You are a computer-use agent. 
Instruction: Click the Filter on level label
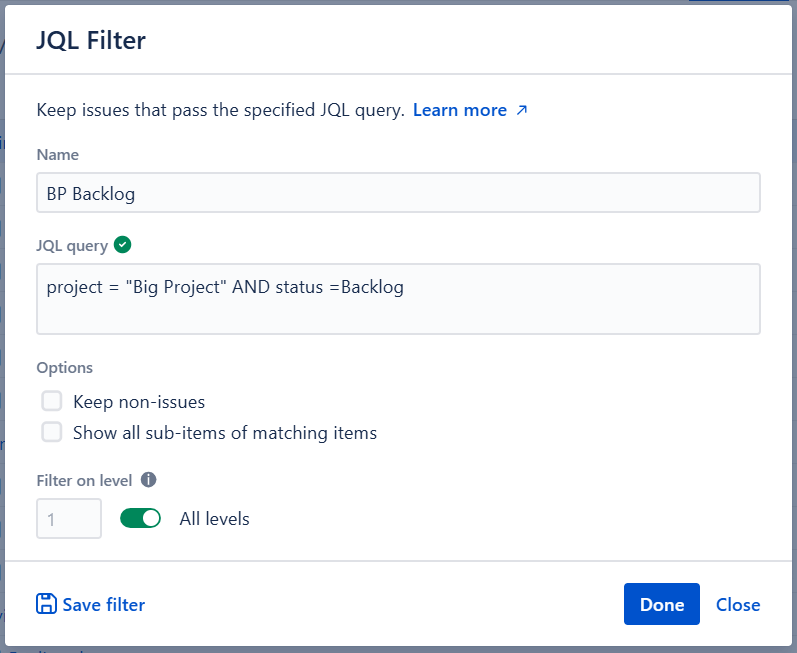(84, 480)
